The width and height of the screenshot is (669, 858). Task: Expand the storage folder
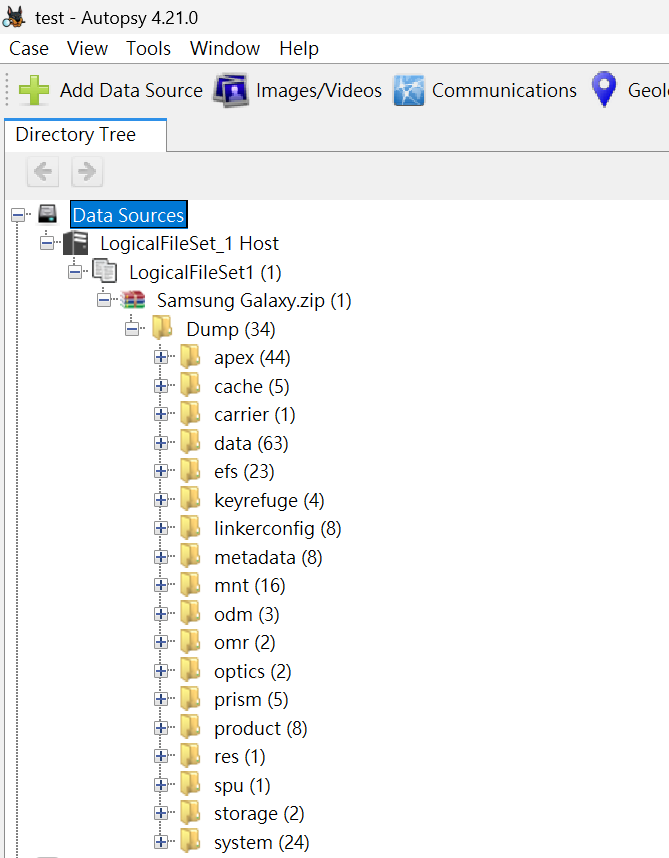(161, 814)
